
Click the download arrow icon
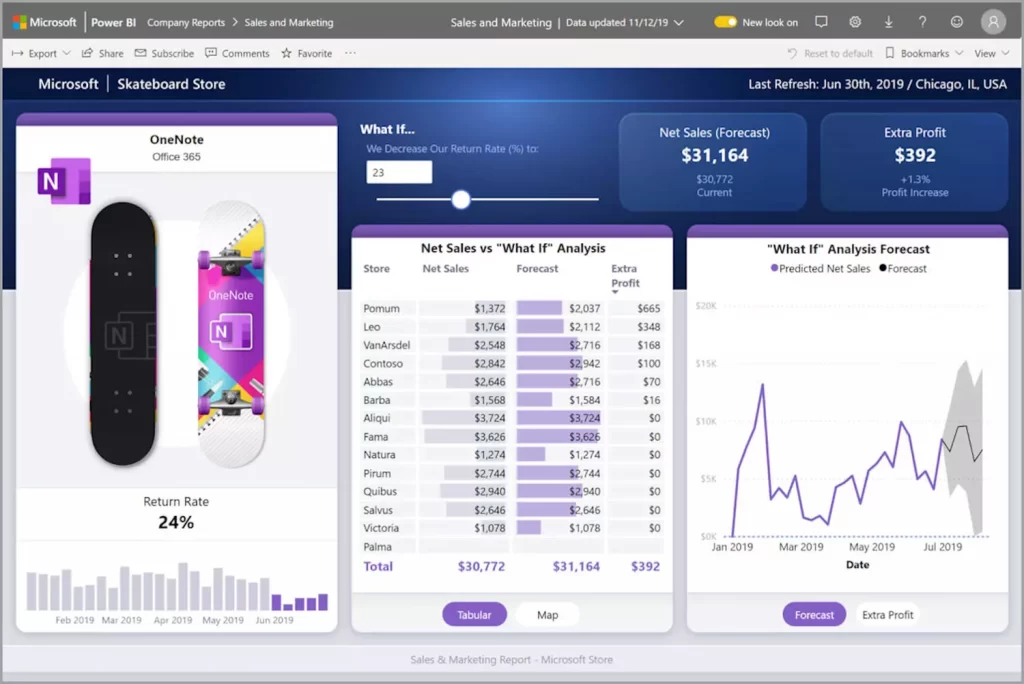click(888, 22)
